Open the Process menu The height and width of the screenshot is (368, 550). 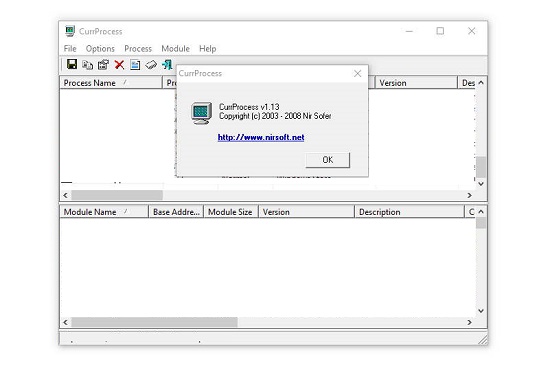(x=138, y=48)
